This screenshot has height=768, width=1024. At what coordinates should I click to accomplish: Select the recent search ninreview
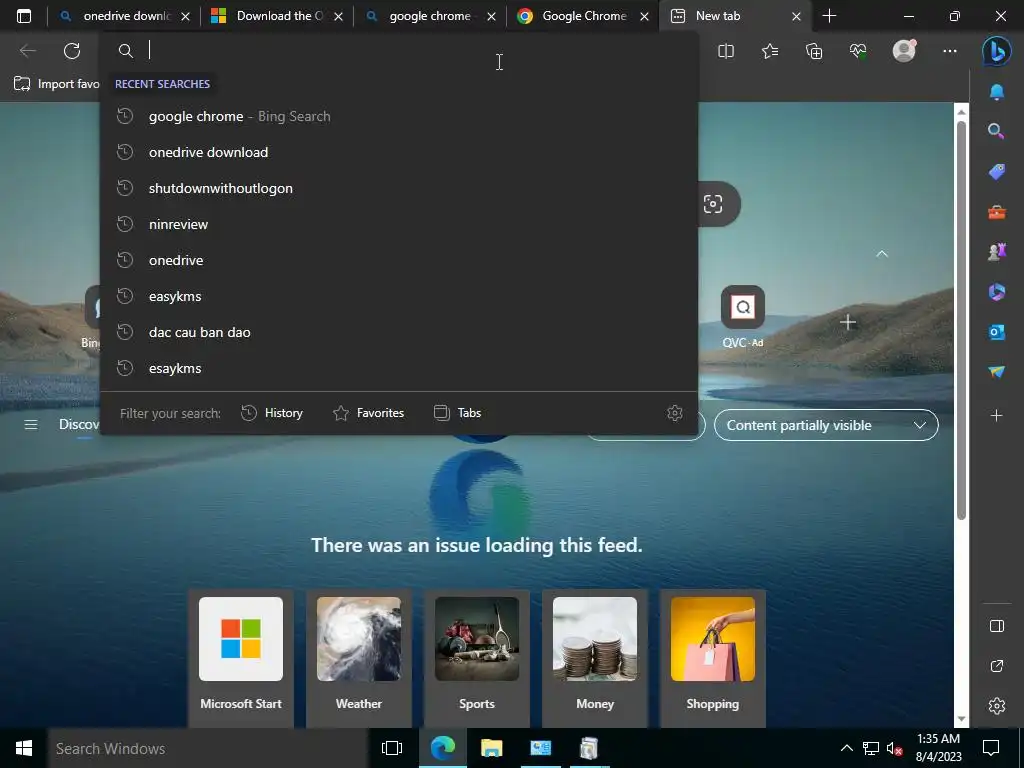(x=399, y=224)
